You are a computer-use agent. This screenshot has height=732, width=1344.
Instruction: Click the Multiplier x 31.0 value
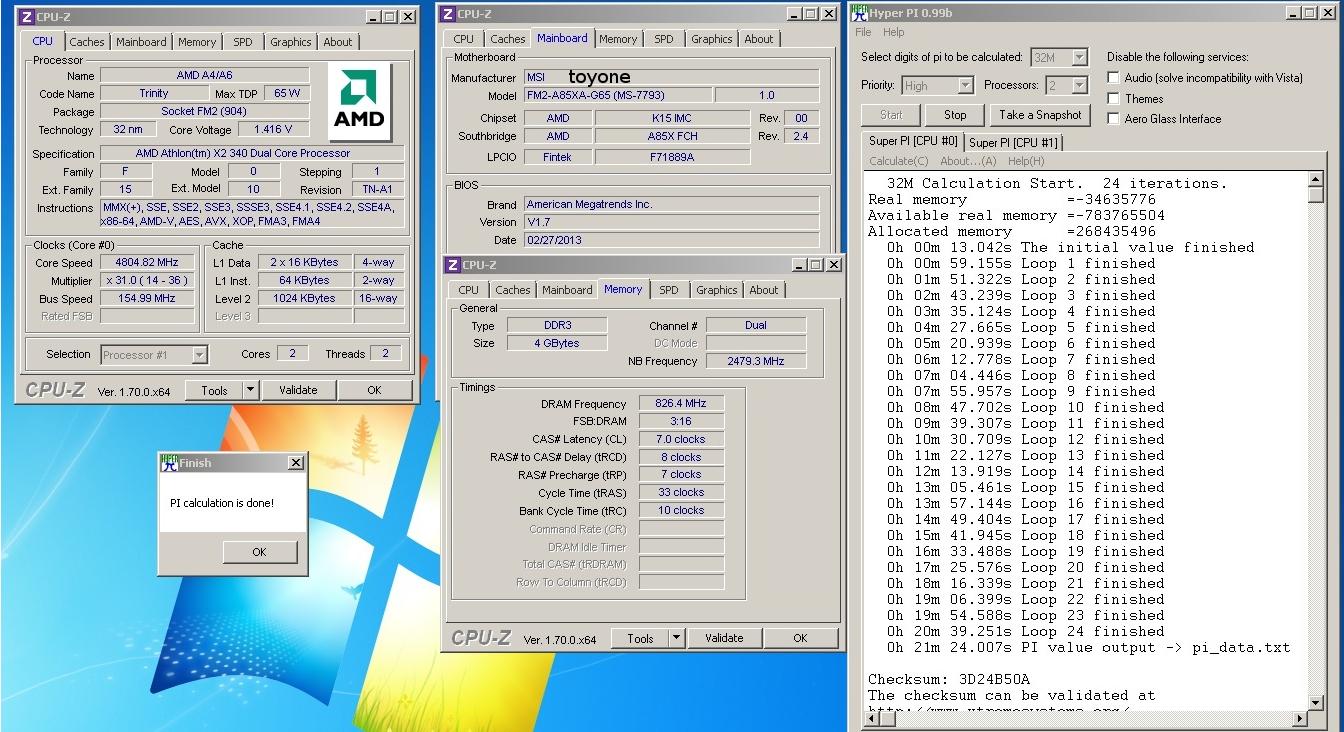pyautogui.click(x=147, y=281)
